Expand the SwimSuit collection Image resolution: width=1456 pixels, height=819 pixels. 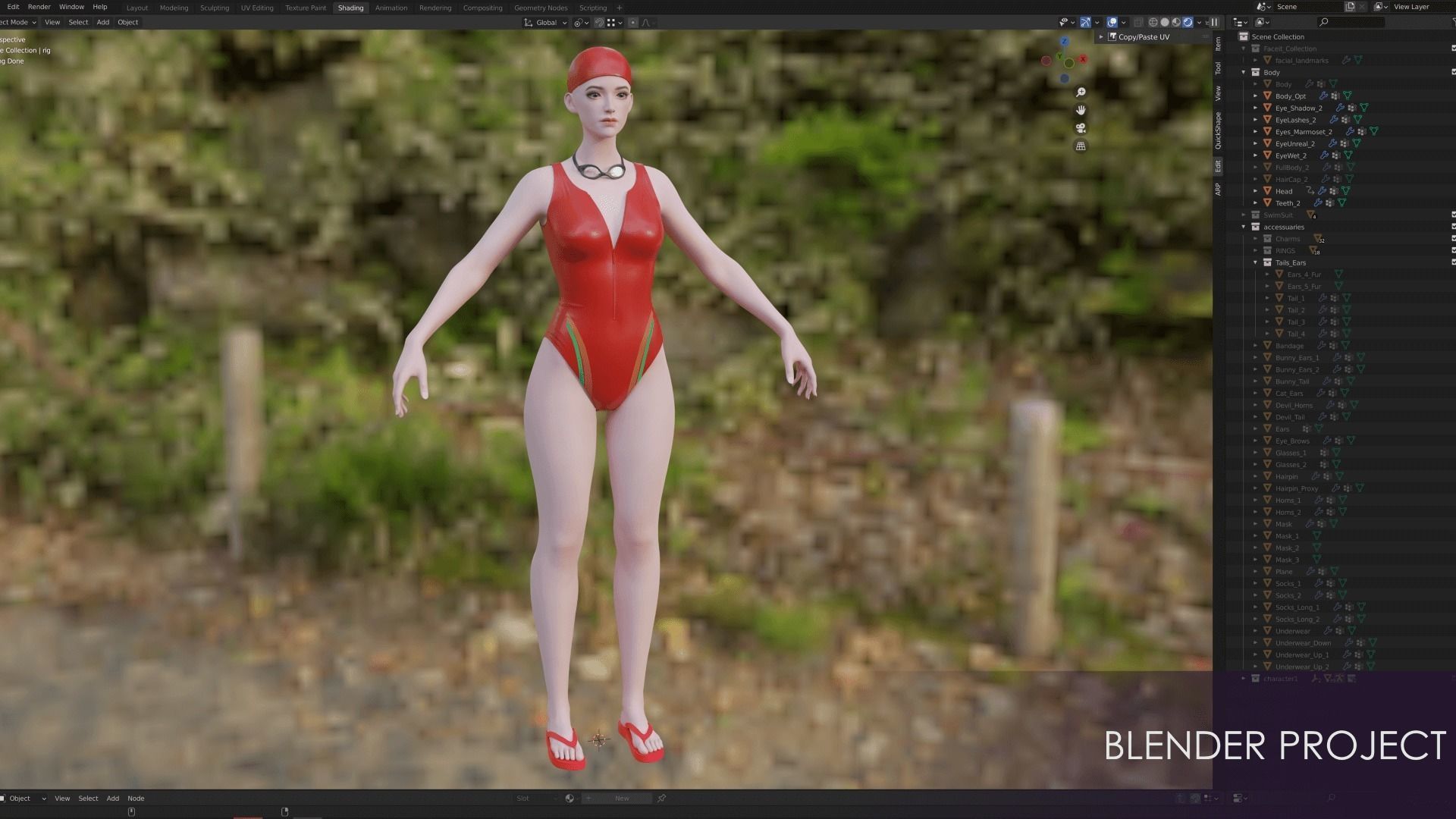coord(1244,215)
